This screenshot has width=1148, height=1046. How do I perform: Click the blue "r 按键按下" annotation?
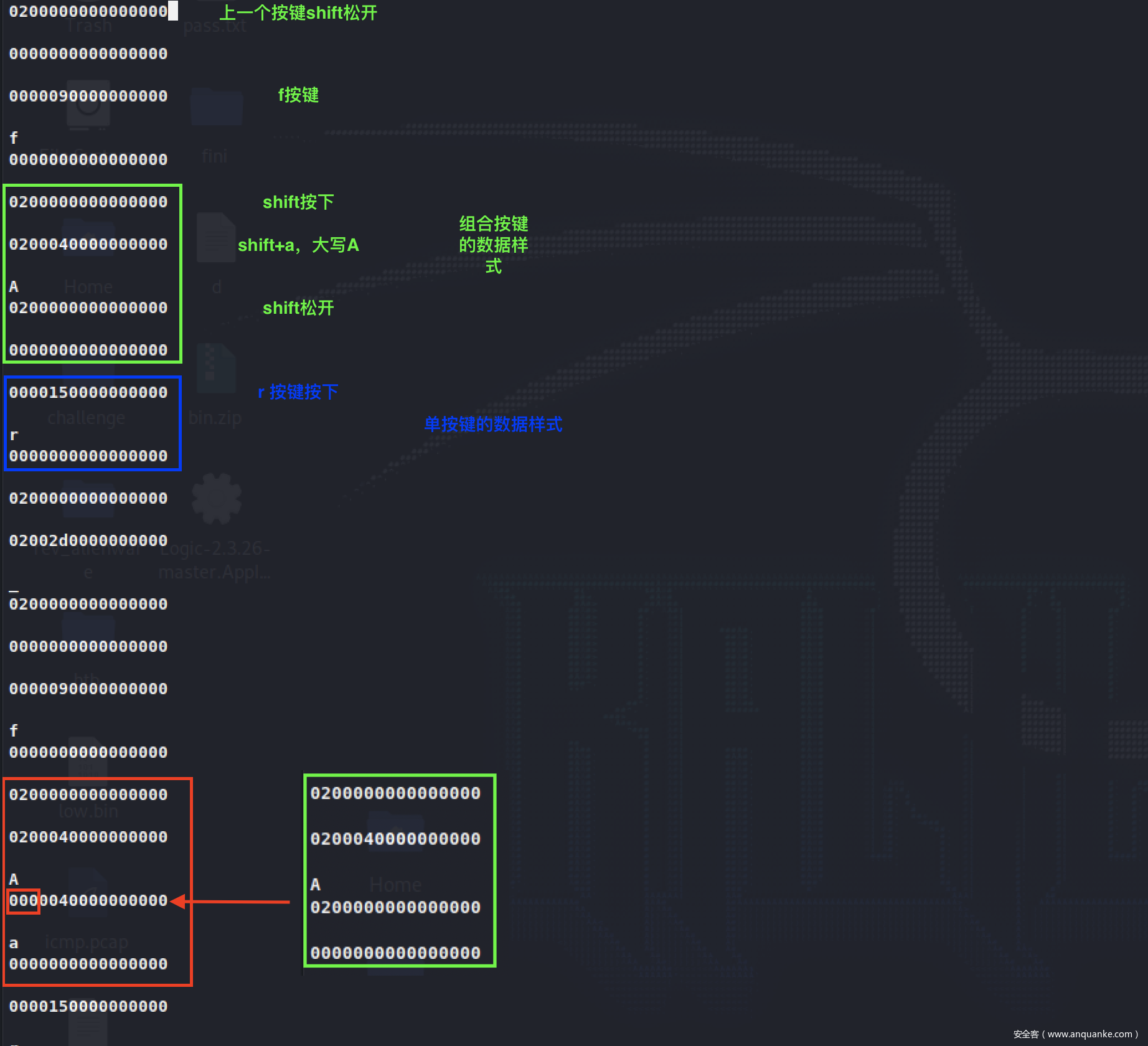click(x=298, y=392)
